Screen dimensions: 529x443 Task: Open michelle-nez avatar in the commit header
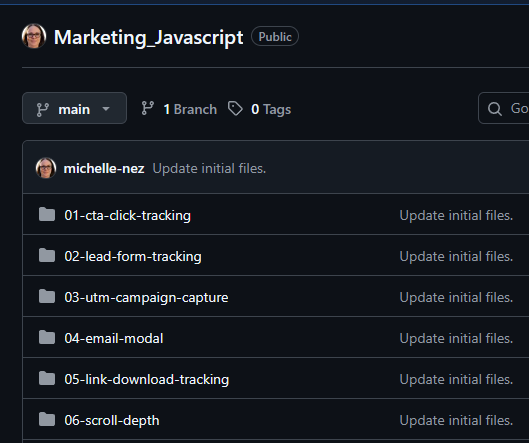46,168
